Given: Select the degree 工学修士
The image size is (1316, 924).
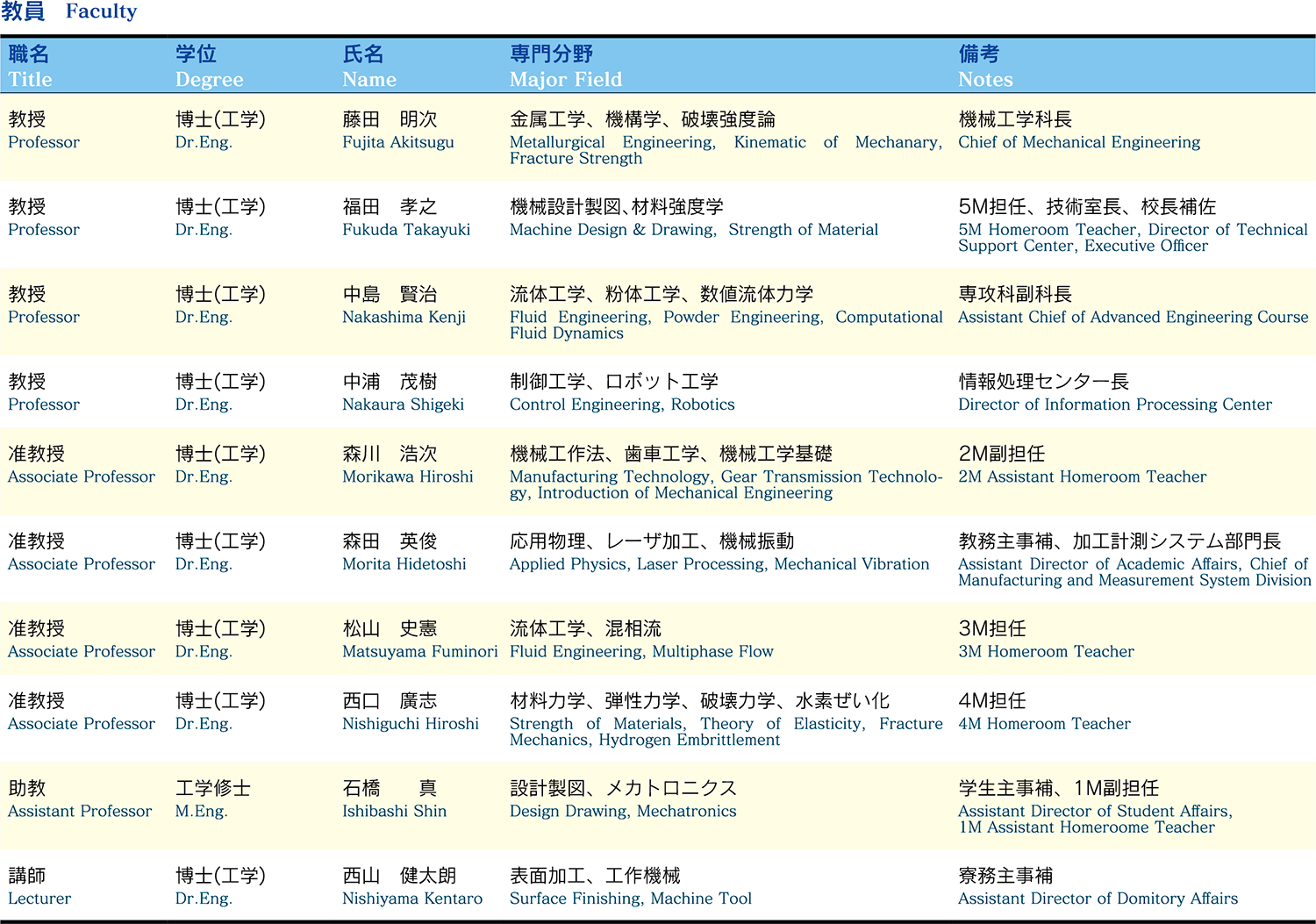Looking at the screenshot, I should pyautogui.click(x=213, y=789).
